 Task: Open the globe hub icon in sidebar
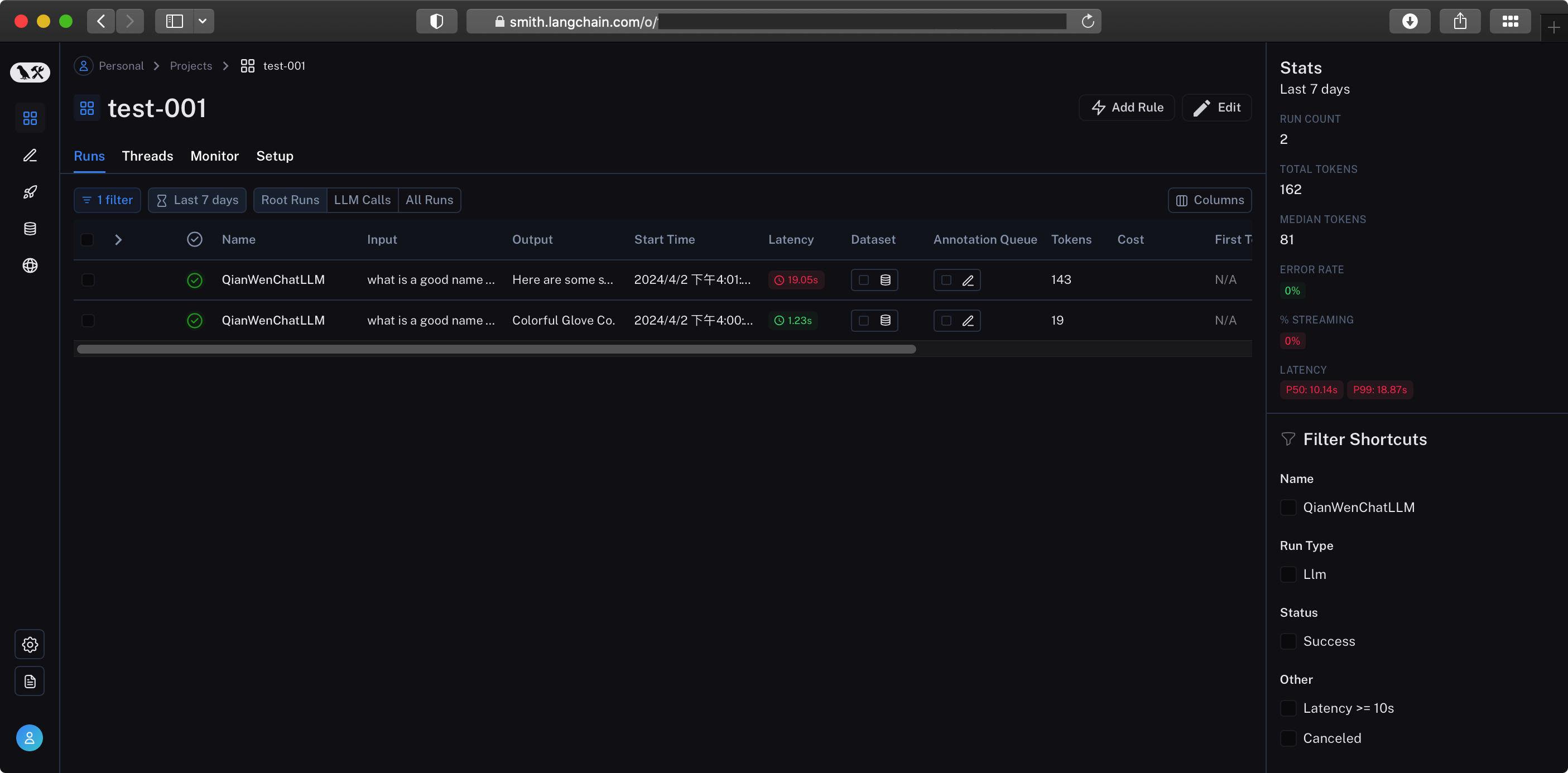pos(30,266)
